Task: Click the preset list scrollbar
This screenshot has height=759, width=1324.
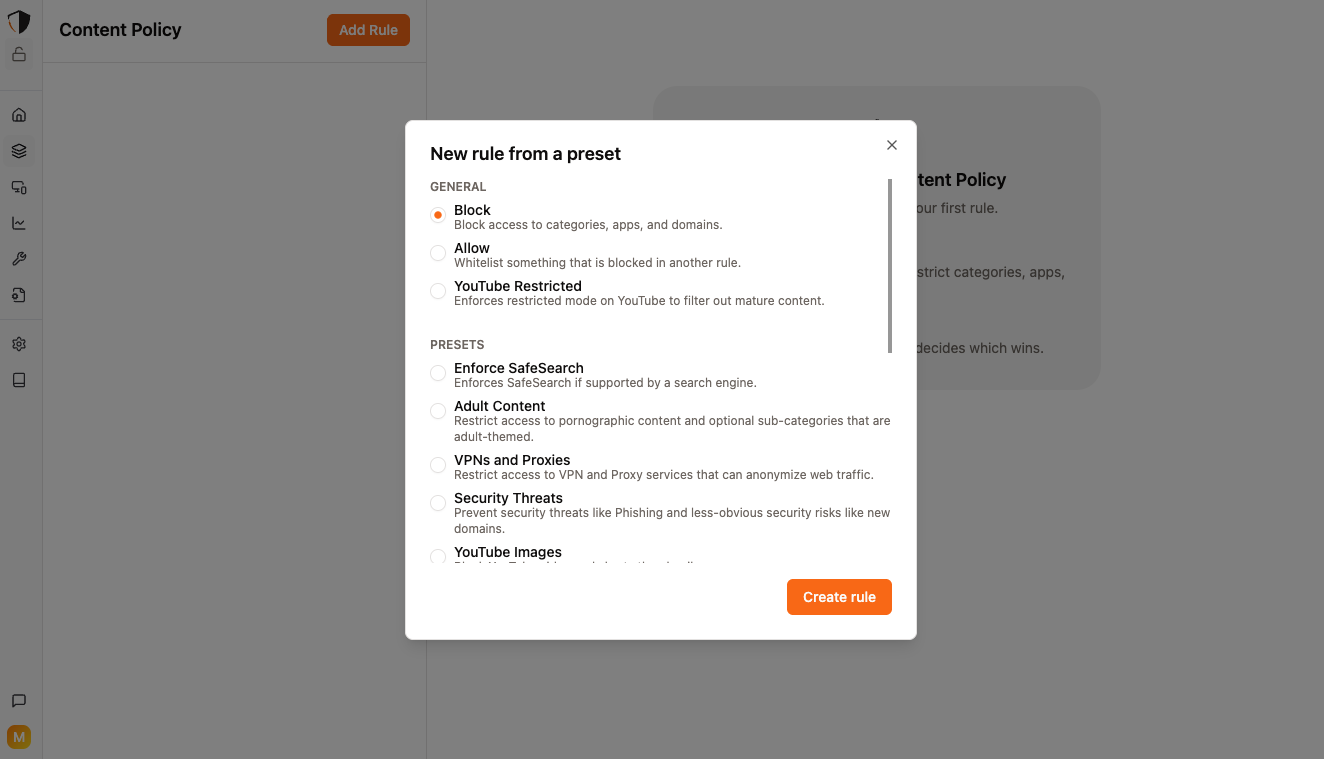Action: 890,266
